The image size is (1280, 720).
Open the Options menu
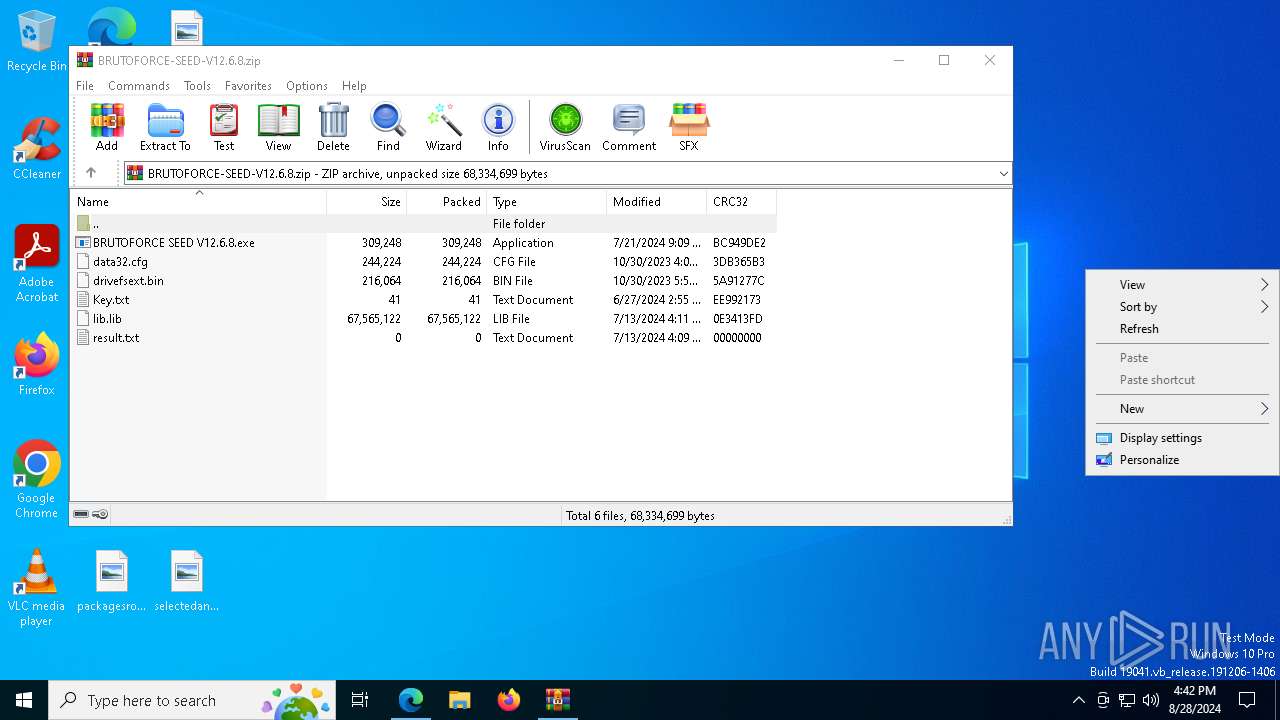306,86
